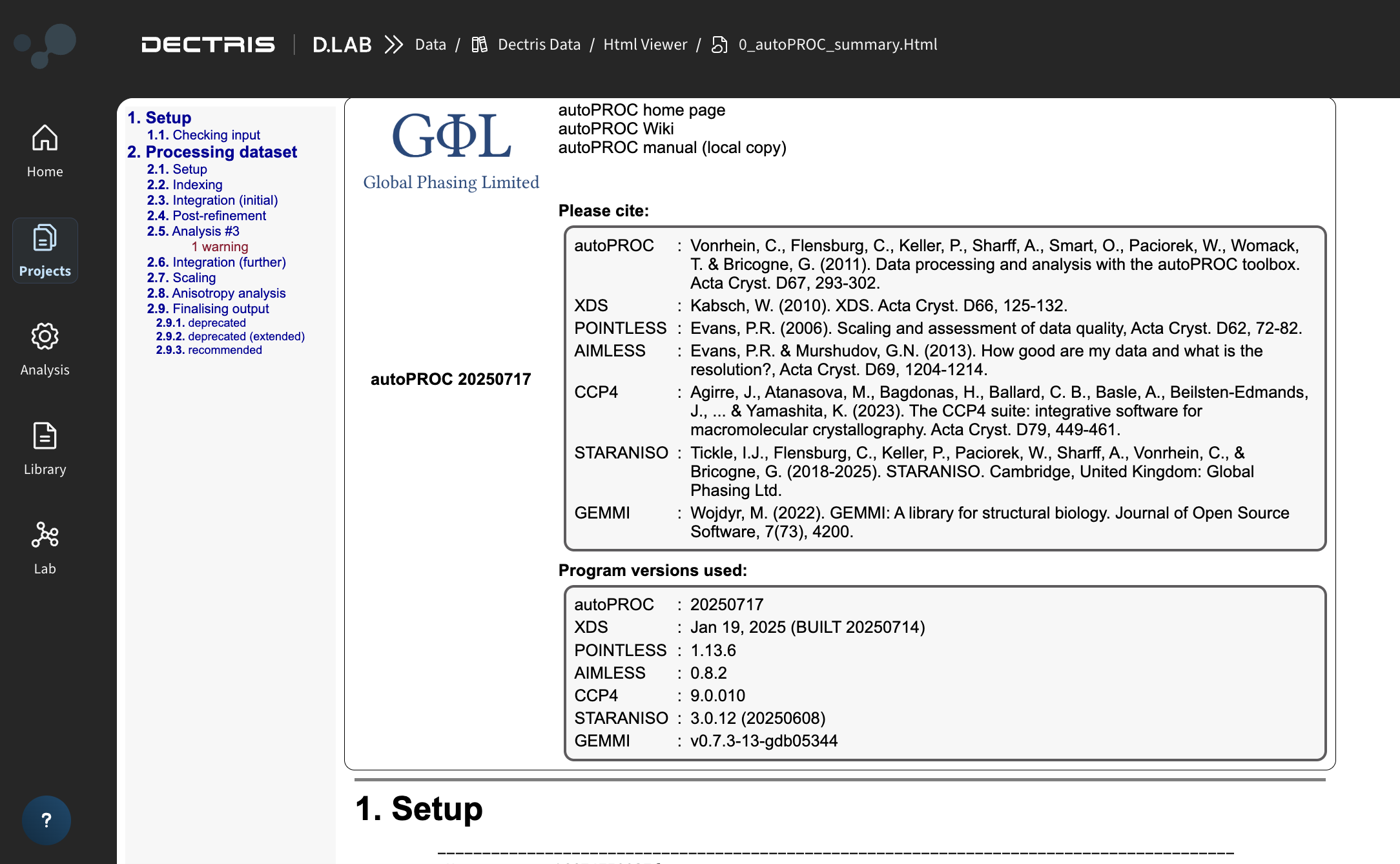The image size is (1400, 864).
Task: Jump to 1.1. Checking input
Action: tap(203, 135)
